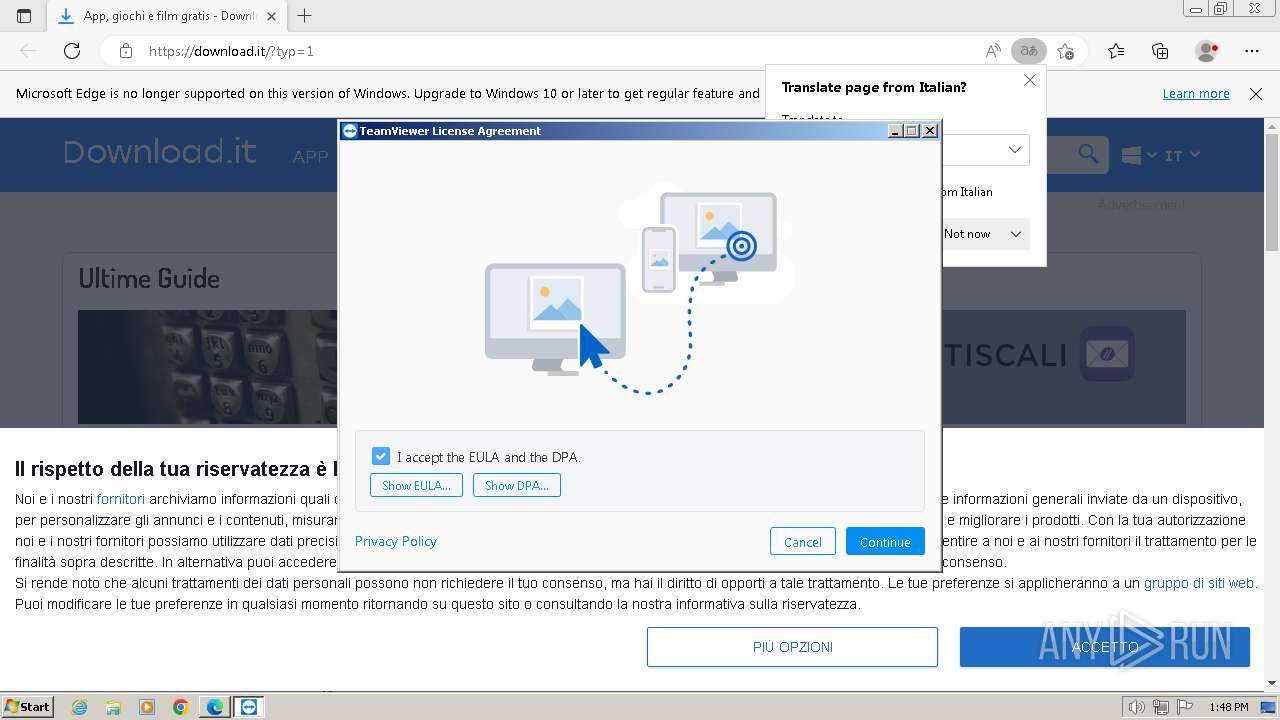The height and width of the screenshot is (720, 1280).
Task: Click the TeamViewer logo in dialog title bar
Action: click(349, 131)
